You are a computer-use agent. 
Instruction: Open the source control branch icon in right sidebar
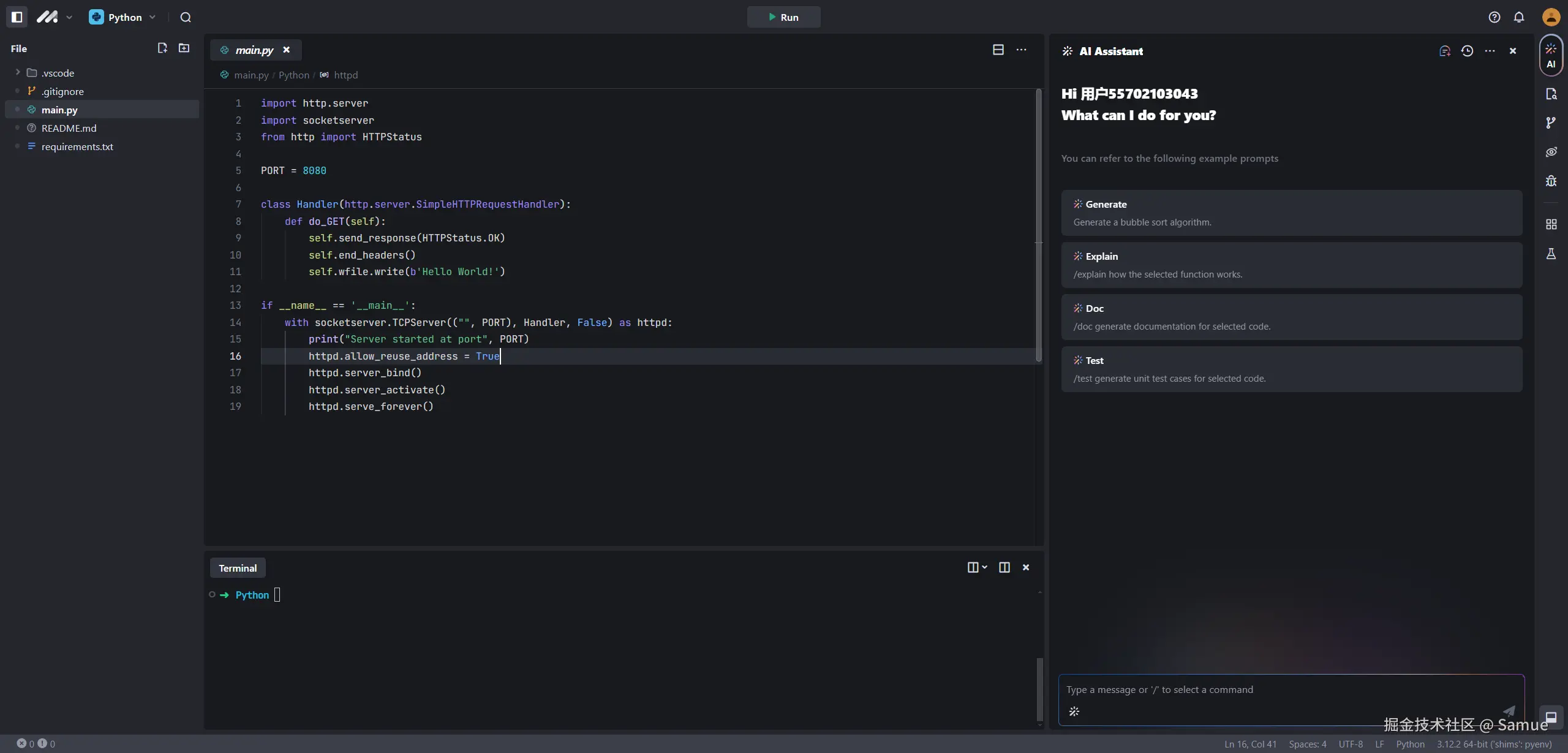(1551, 123)
